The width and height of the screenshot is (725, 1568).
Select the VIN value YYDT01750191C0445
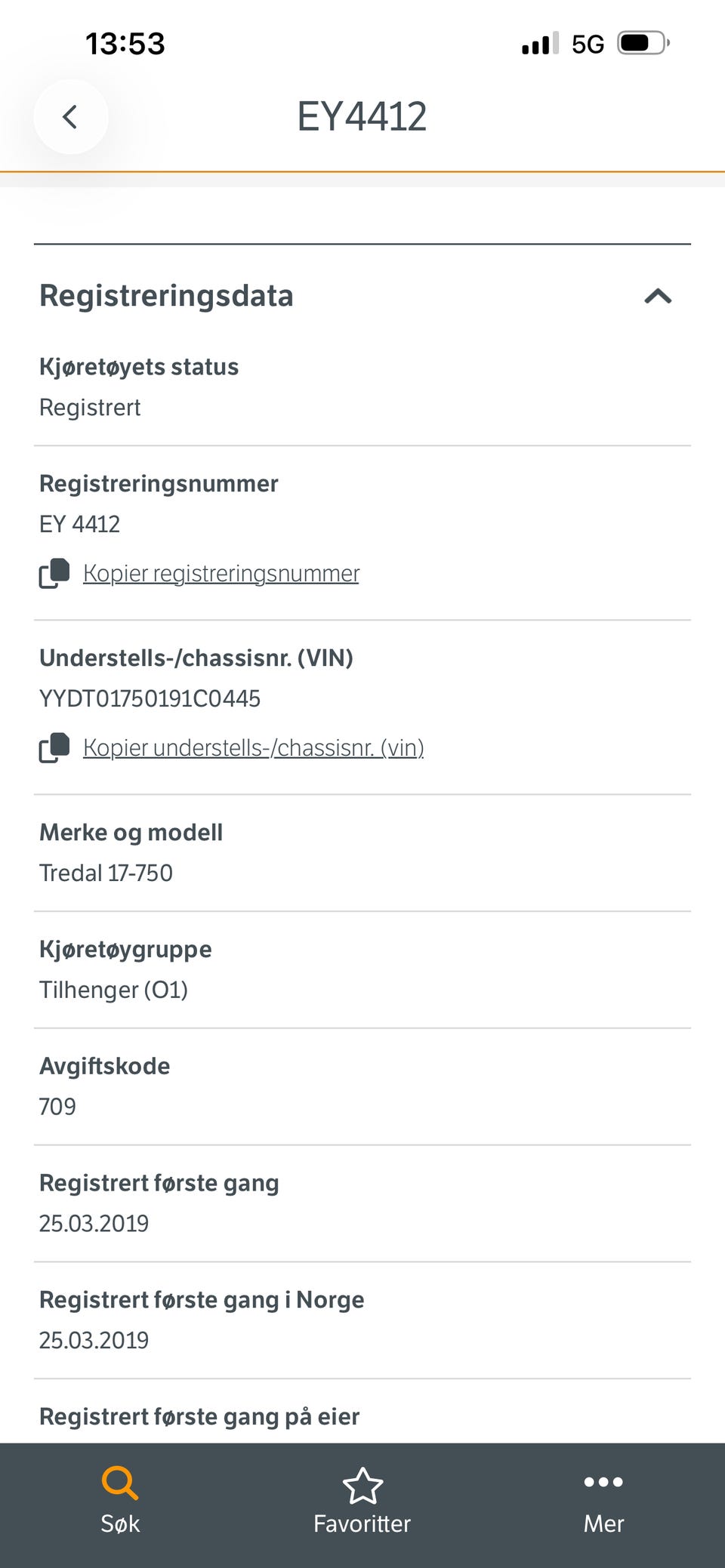point(150,699)
